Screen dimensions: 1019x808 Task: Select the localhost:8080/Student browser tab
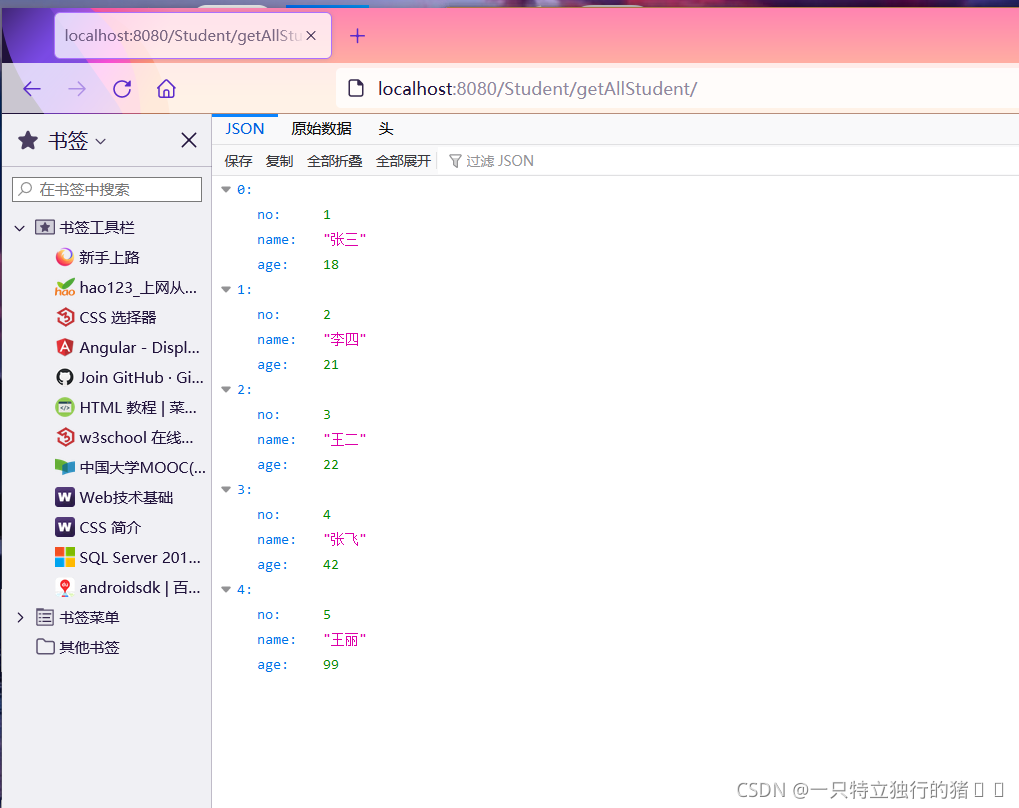[x=193, y=36]
